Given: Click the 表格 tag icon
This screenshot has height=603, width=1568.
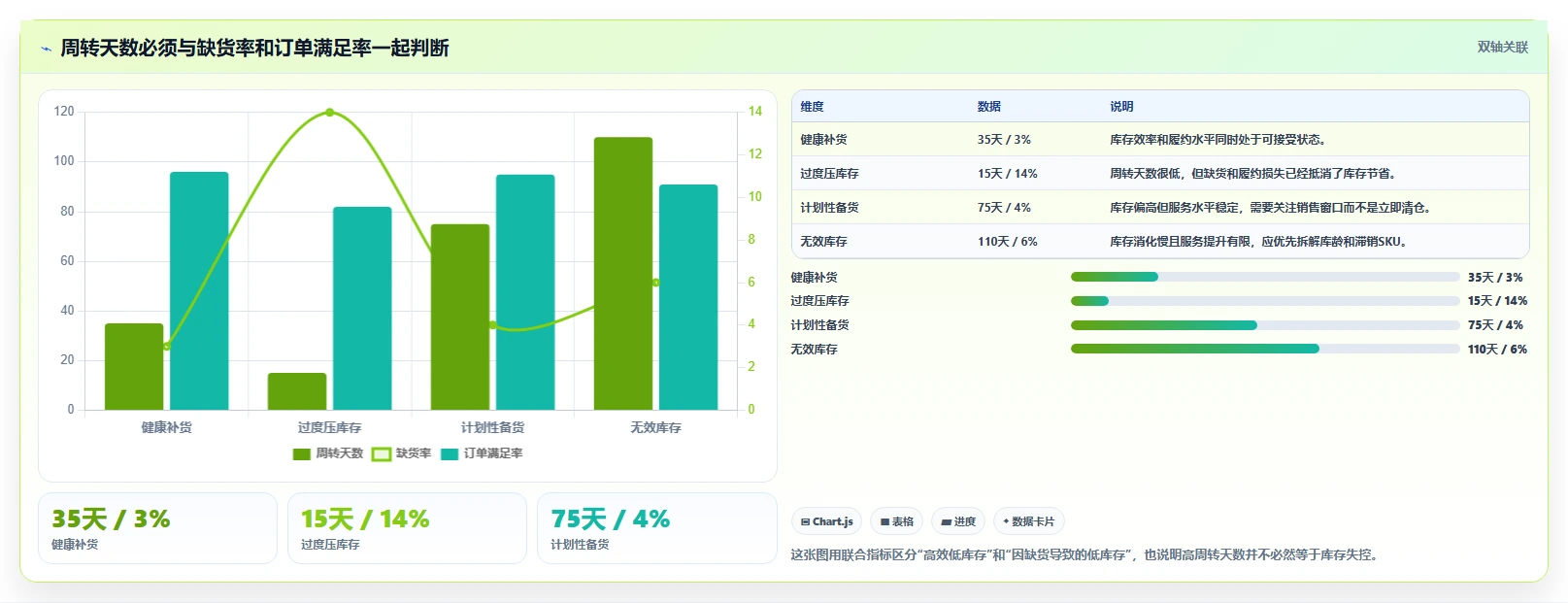Looking at the screenshot, I should click(x=884, y=522).
